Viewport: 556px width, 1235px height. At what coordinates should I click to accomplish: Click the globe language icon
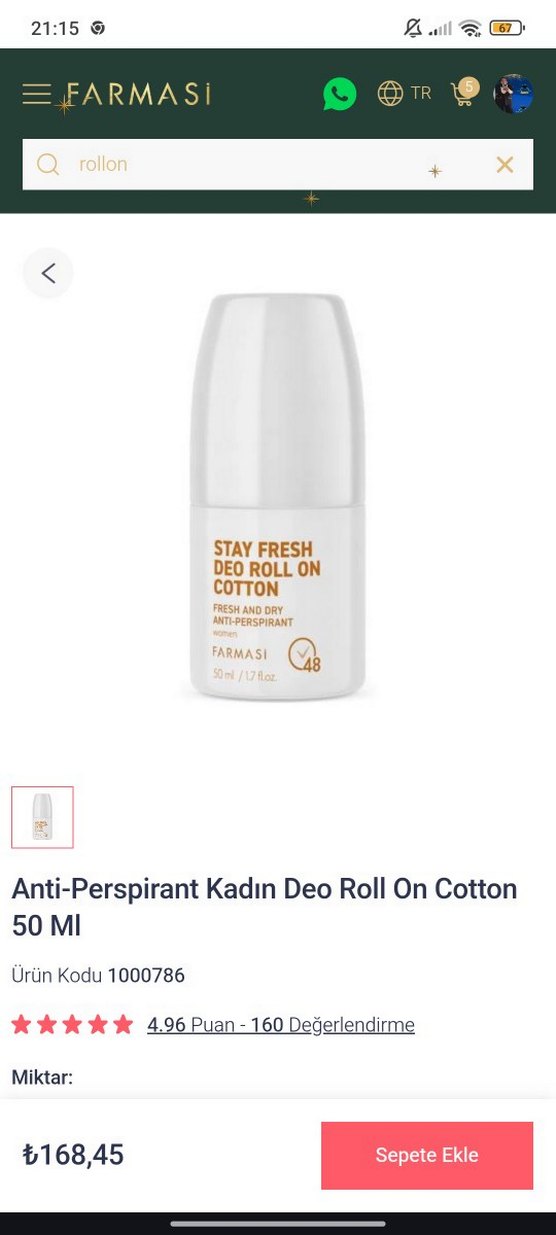coord(390,94)
